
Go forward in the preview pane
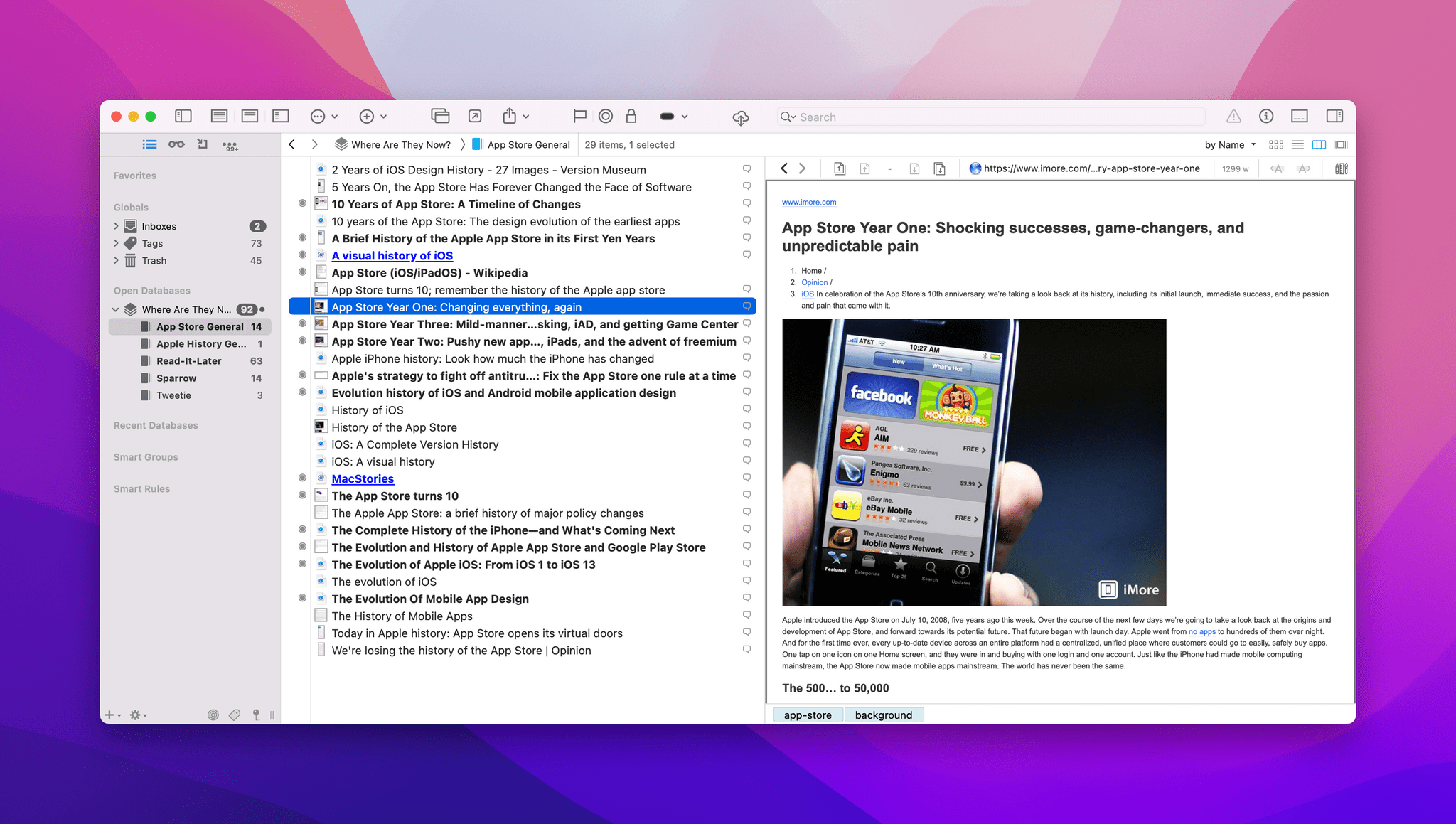[x=803, y=168]
